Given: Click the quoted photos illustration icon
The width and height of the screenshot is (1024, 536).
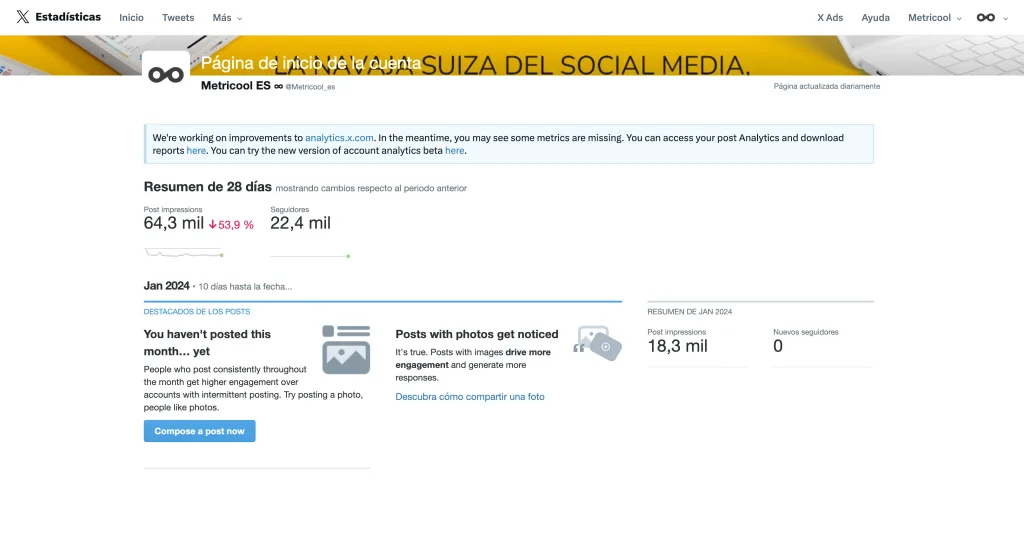Looking at the screenshot, I should [x=597, y=343].
